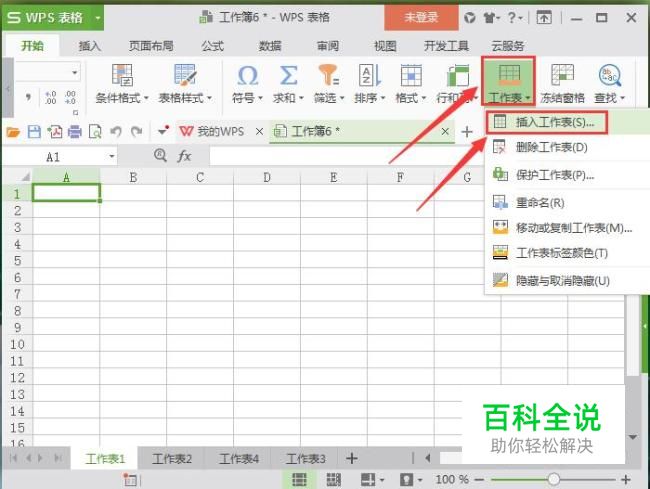Expand the 筛选 dropdown arrow
Screen dimensions: 650x489
point(342,99)
